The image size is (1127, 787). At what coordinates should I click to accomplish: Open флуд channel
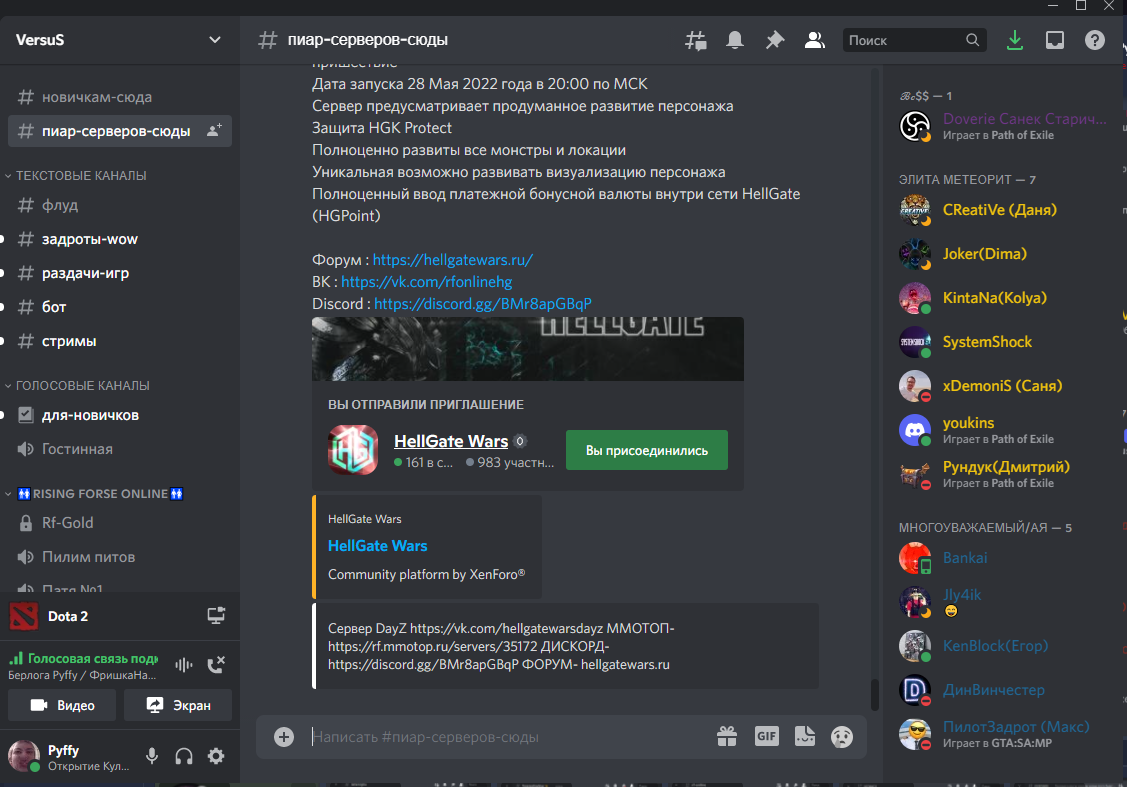tap(119, 205)
